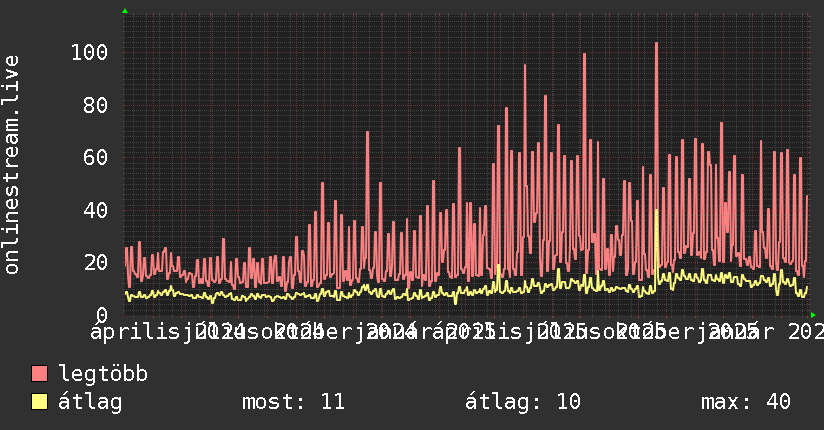
Task: Select the átlag legend label beside yellow swatch
Action: click(90, 402)
